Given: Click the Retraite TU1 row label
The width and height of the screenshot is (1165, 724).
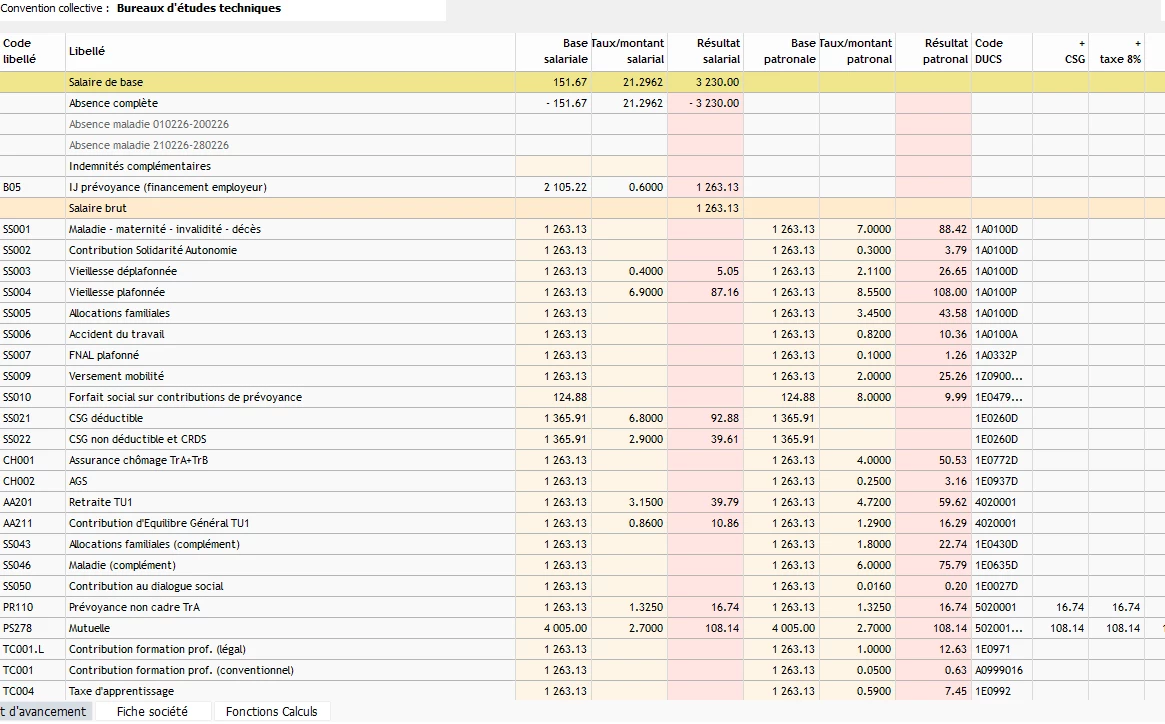Looking at the screenshot, I should [x=100, y=502].
